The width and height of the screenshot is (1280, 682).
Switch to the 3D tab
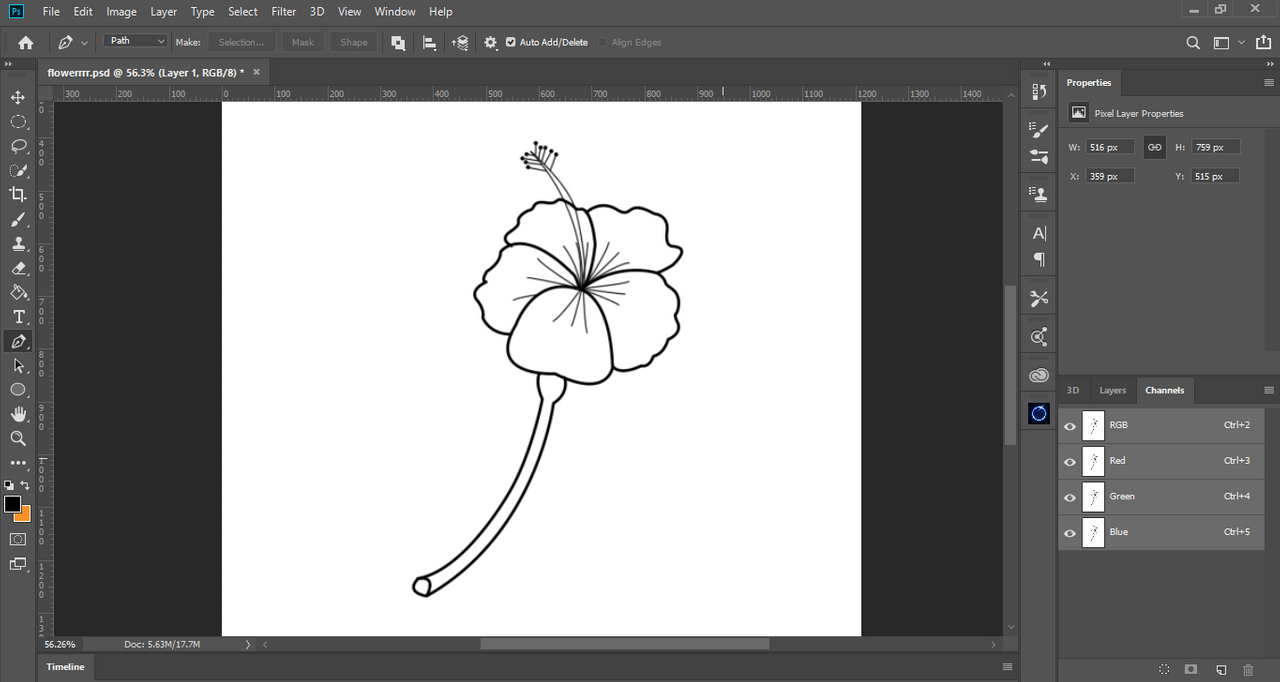1073,390
